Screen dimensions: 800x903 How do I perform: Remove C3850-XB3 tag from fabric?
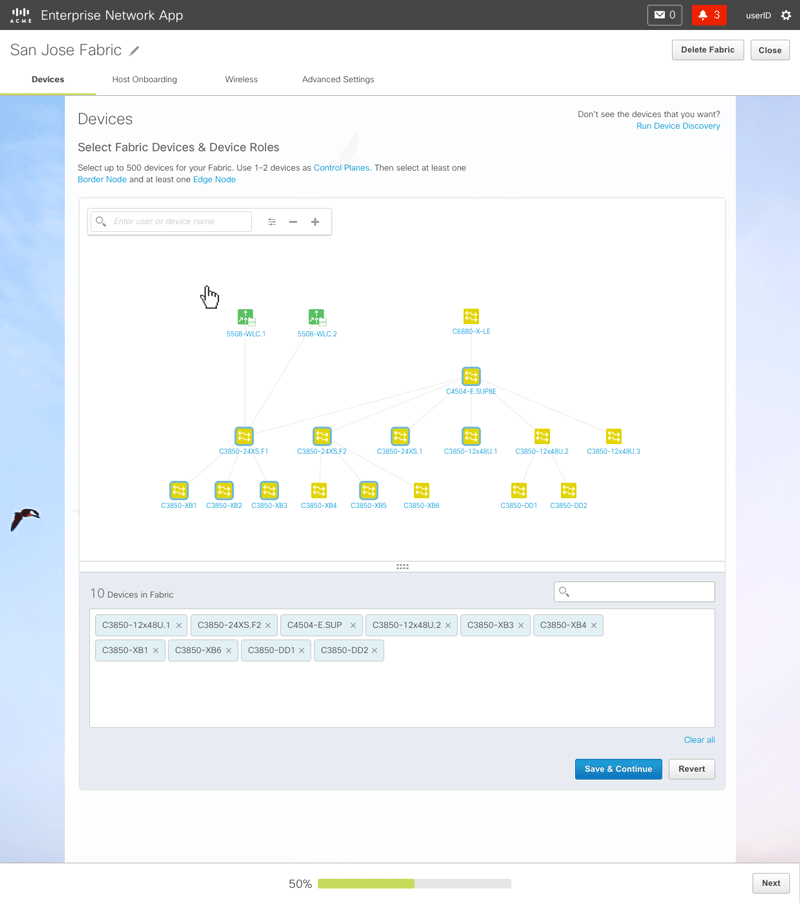point(522,626)
